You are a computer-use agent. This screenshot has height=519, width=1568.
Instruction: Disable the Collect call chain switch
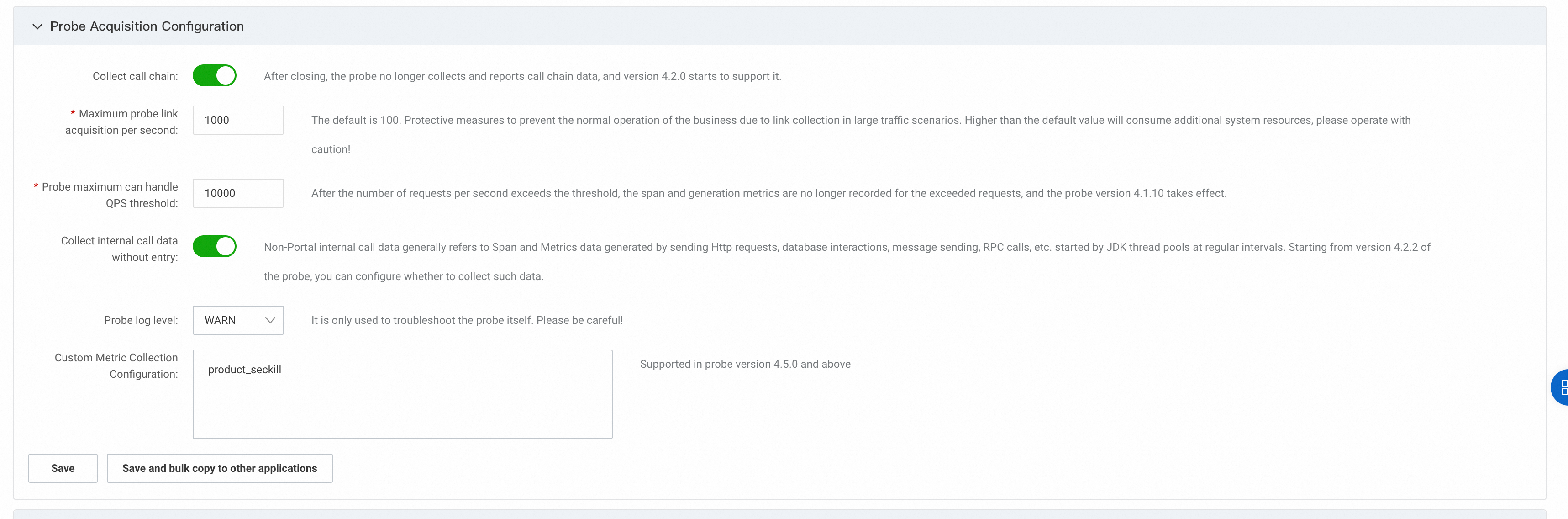(214, 76)
